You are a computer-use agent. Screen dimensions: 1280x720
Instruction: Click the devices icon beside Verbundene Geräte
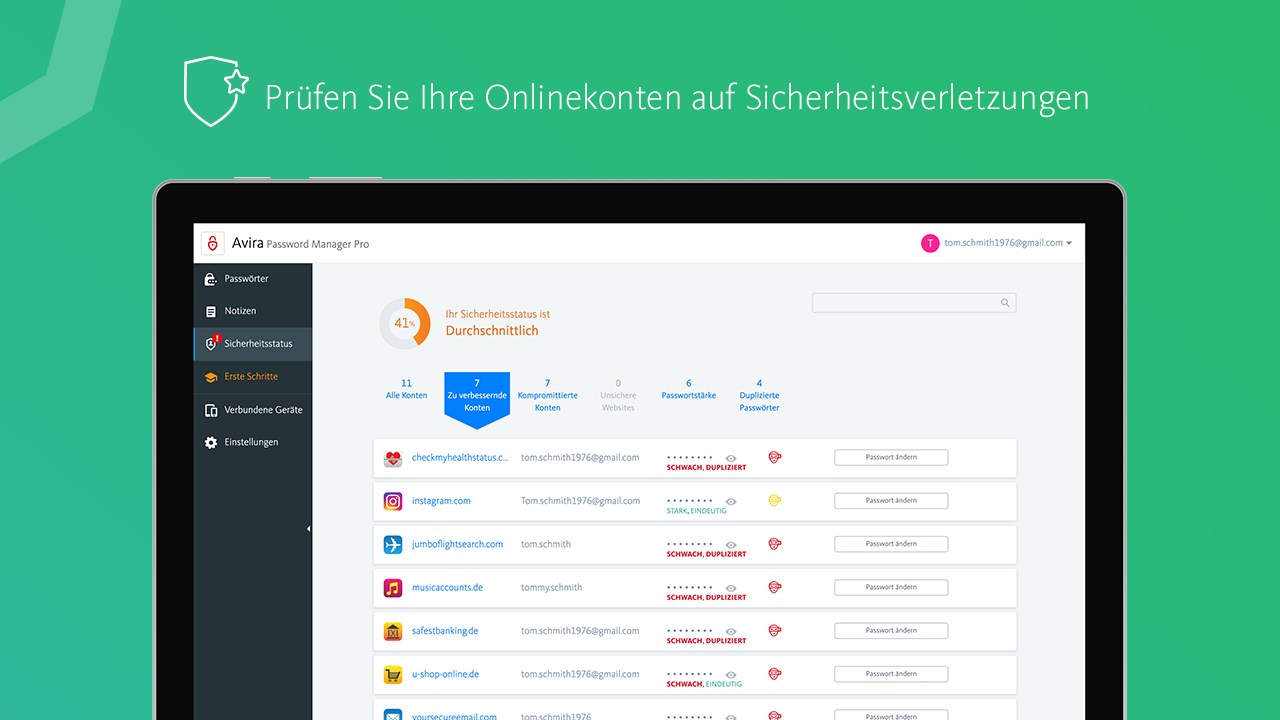[211, 410]
